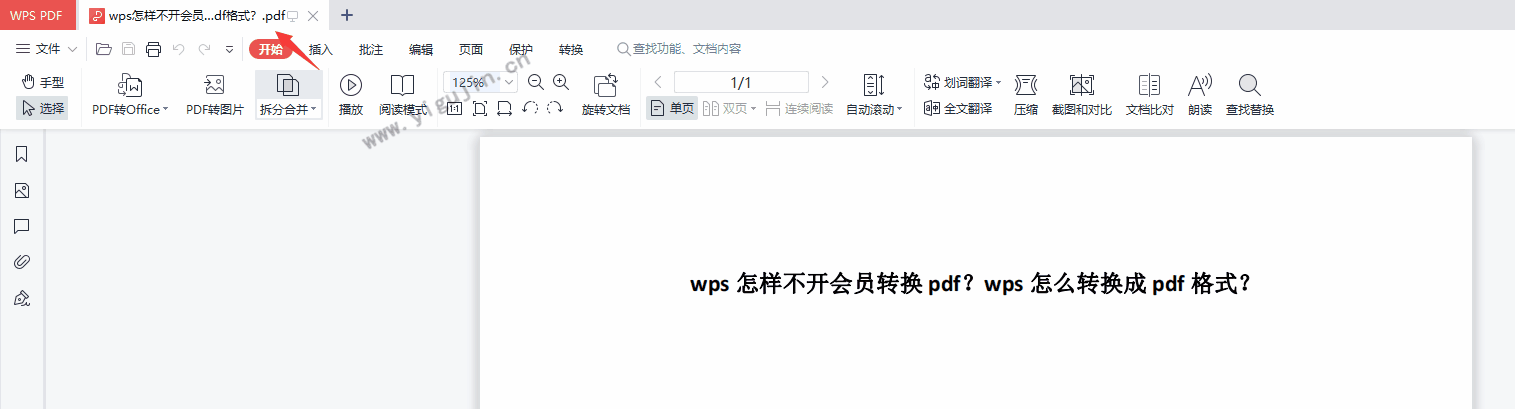Open the thumbnail panel in the sidebar

22,190
